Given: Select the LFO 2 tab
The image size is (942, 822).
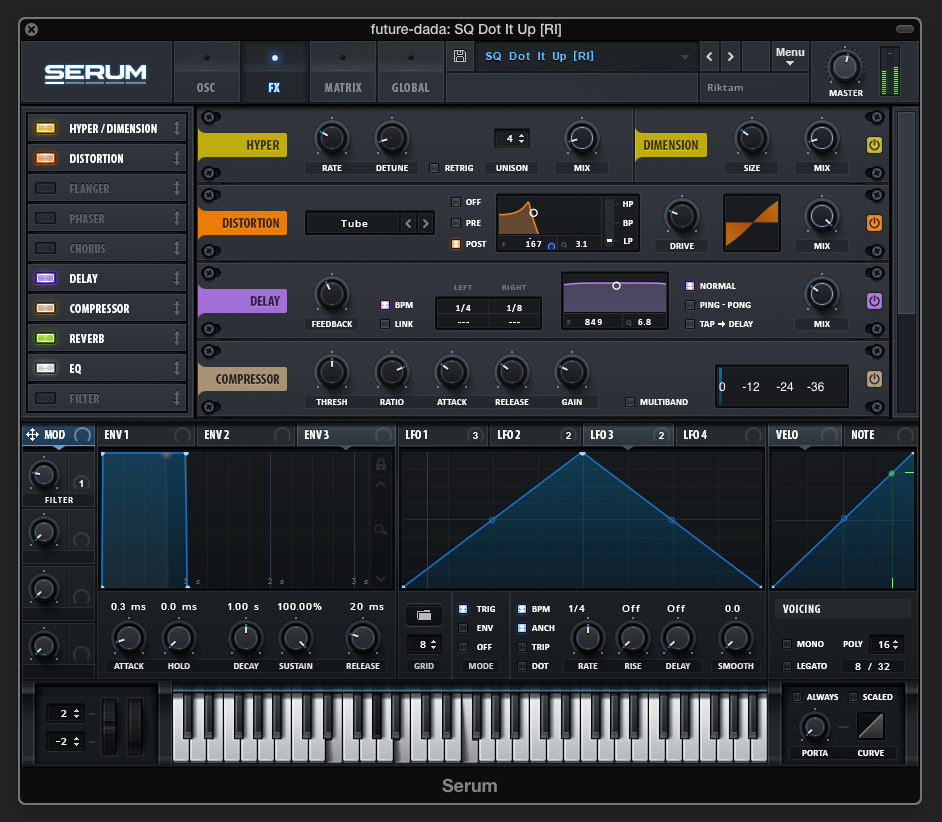Looking at the screenshot, I should tap(536, 435).
